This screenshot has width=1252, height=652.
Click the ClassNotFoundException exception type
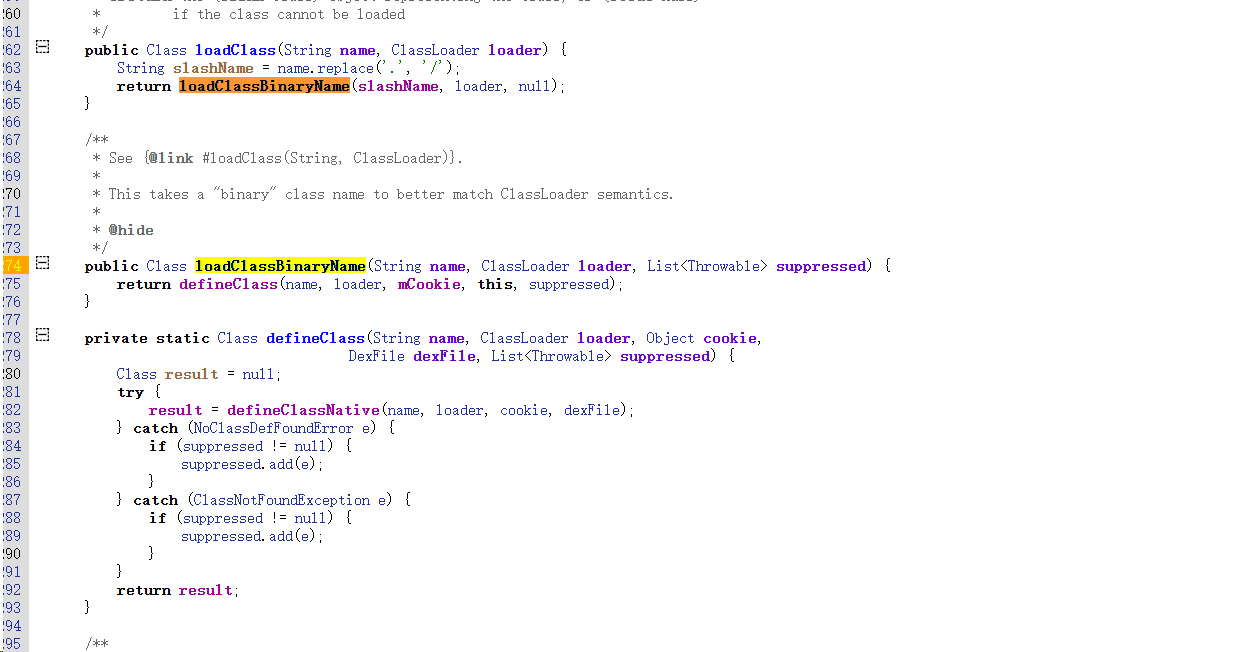click(282, 500)
